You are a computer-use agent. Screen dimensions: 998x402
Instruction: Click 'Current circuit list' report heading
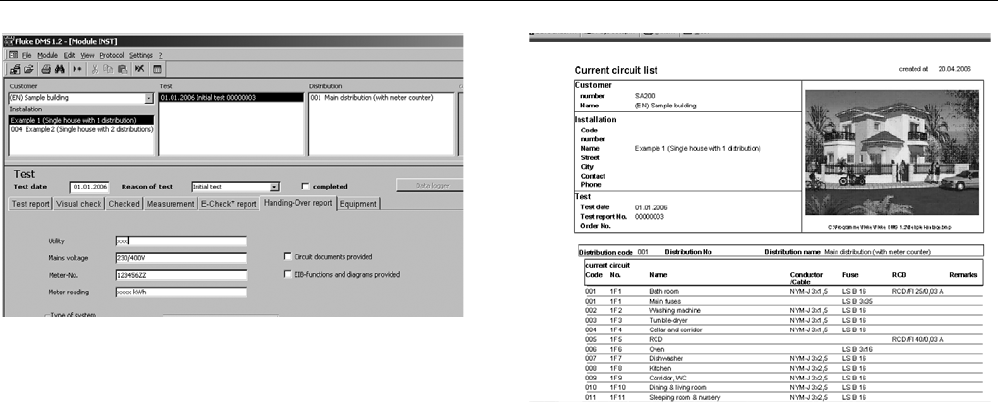pyautogui.click(x=616, y=71)
